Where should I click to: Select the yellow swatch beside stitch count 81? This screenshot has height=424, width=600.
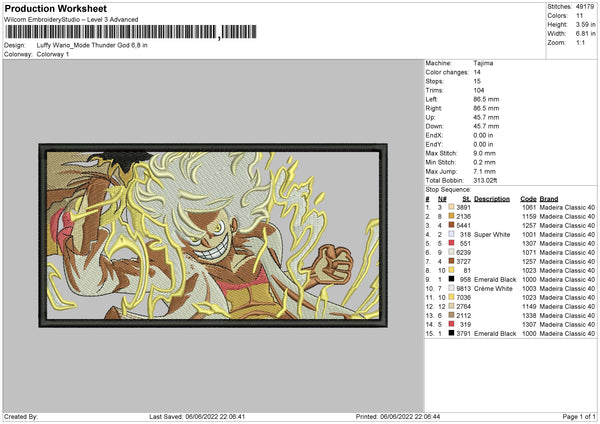[451, 270]
